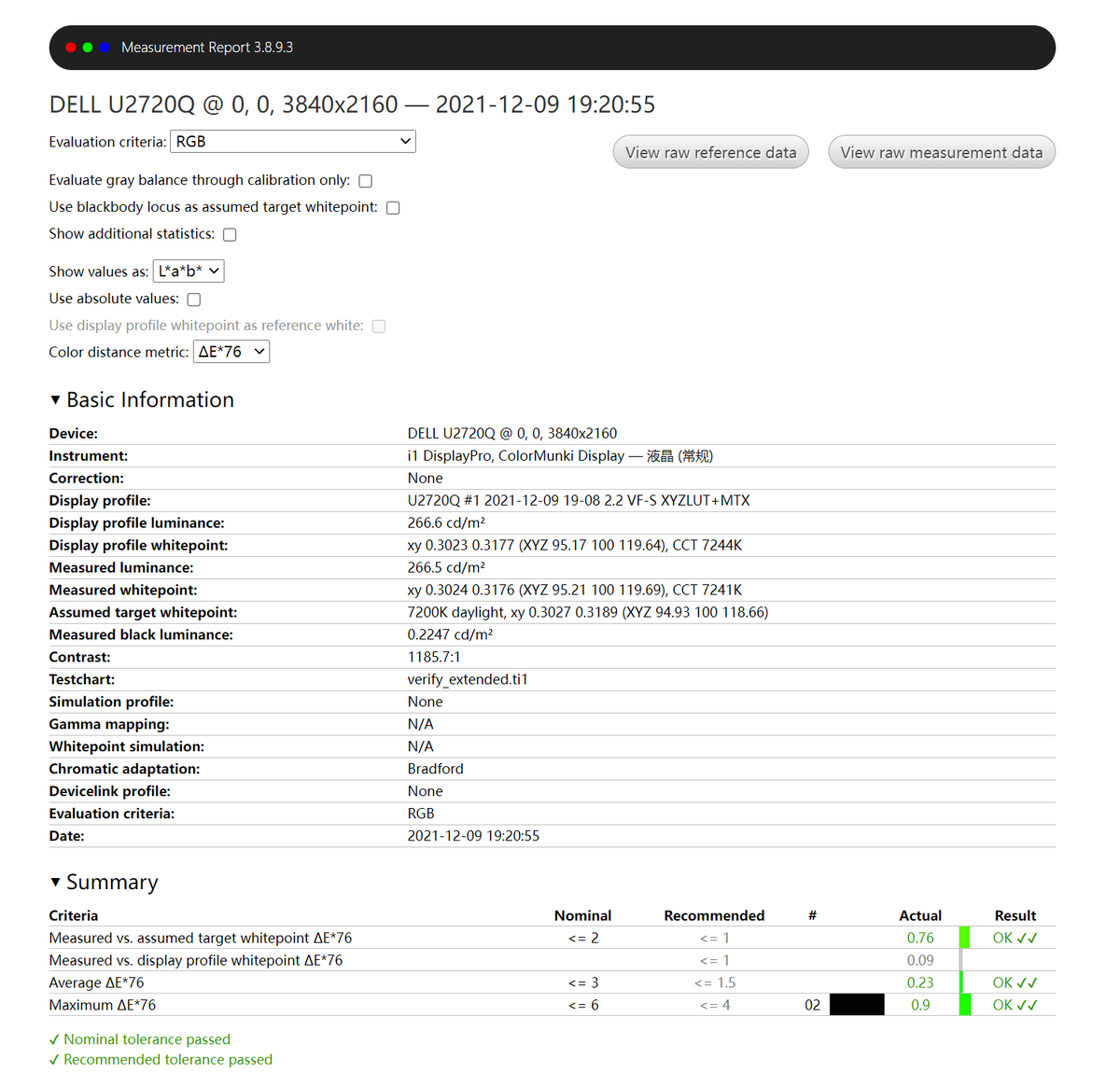Click Nominal tolerance passed message
The height and width of the screenshot is (1086, 1120).
140,1039
